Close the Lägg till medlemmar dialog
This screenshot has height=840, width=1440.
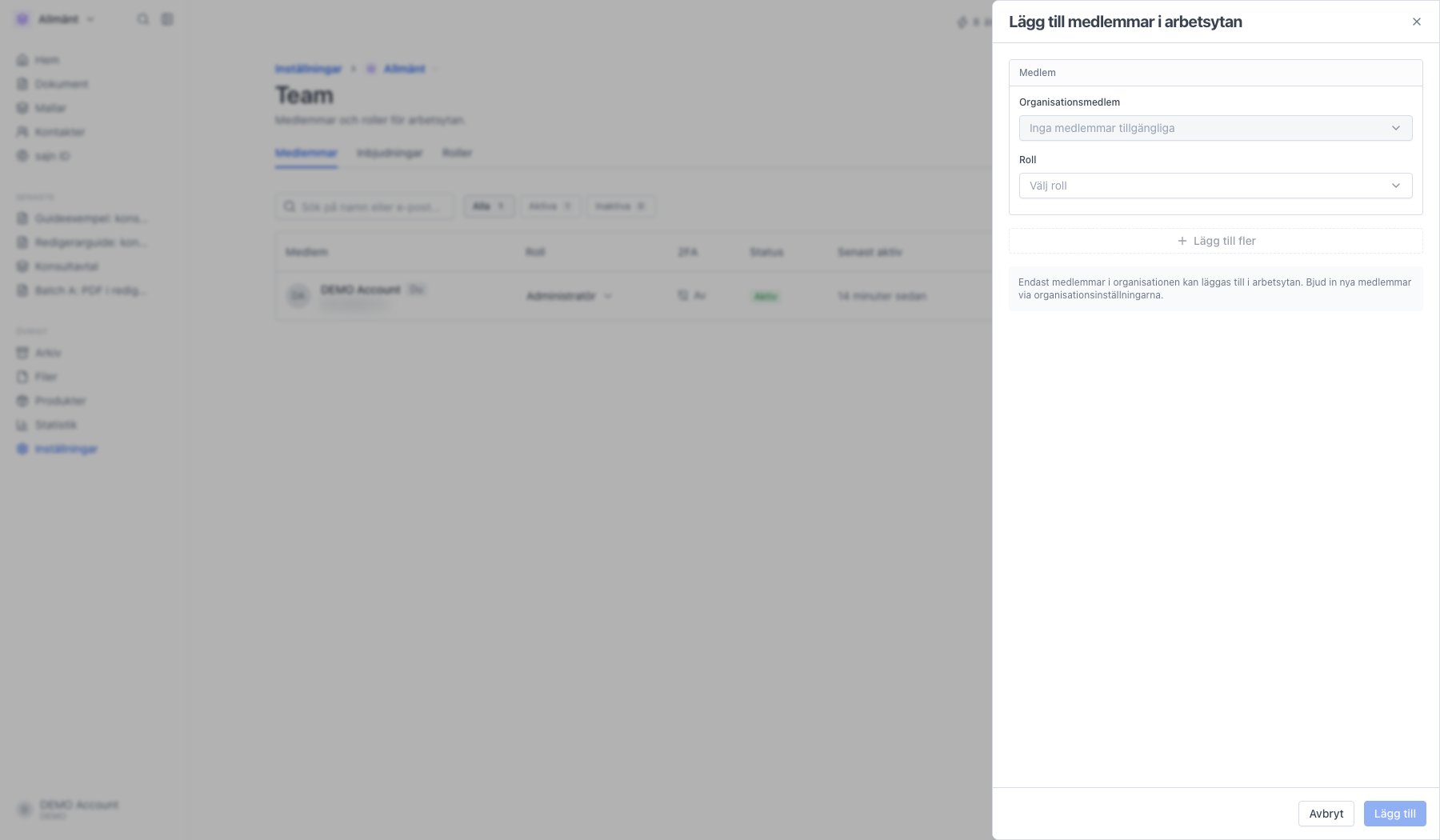[x=1417, y=22]
